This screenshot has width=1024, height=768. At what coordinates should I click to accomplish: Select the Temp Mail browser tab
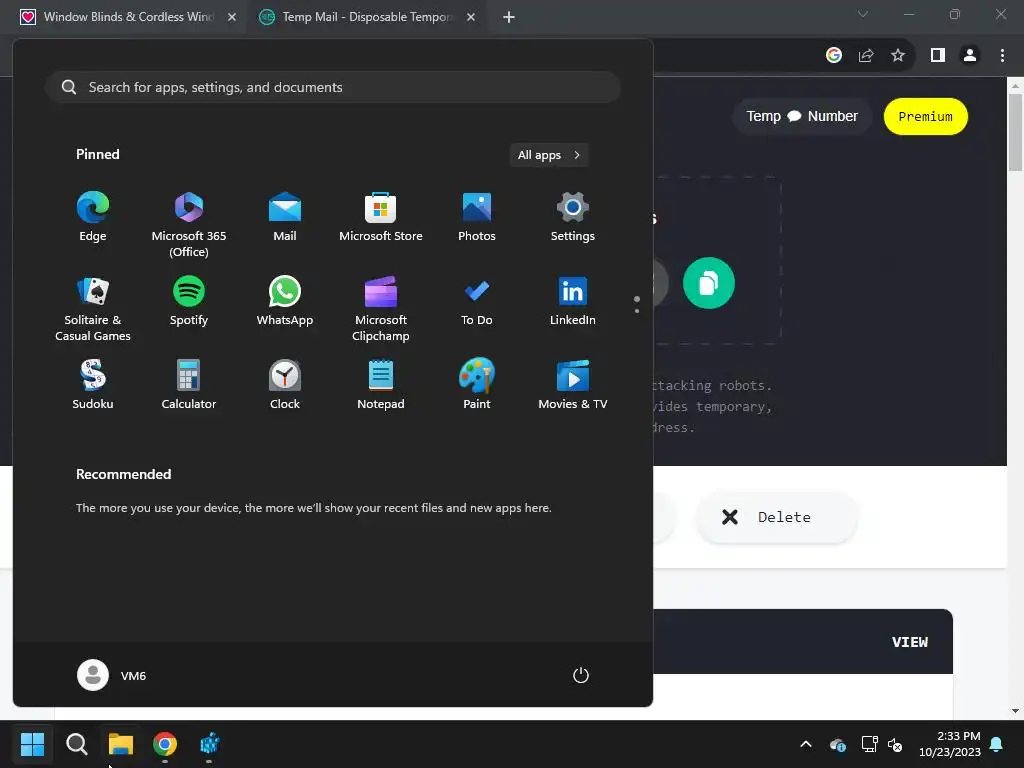(x=366, y=17)
